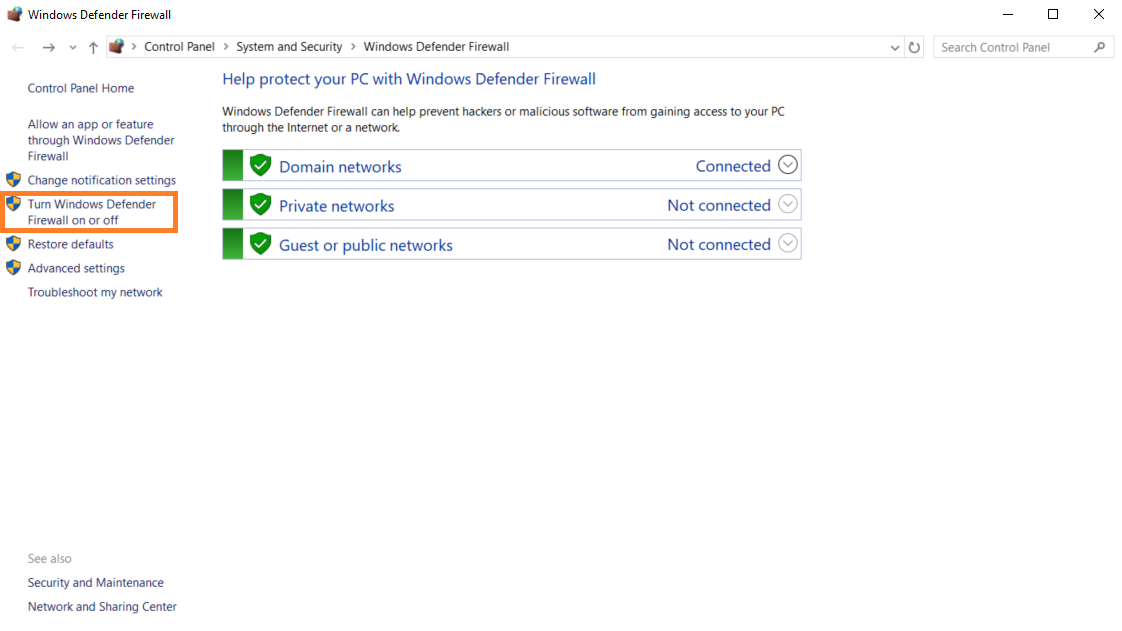Image resolution: width=1122 pixels, height=631 pixels.
Task: Expand the Domain networks section chevron
Action: [788, 164]
